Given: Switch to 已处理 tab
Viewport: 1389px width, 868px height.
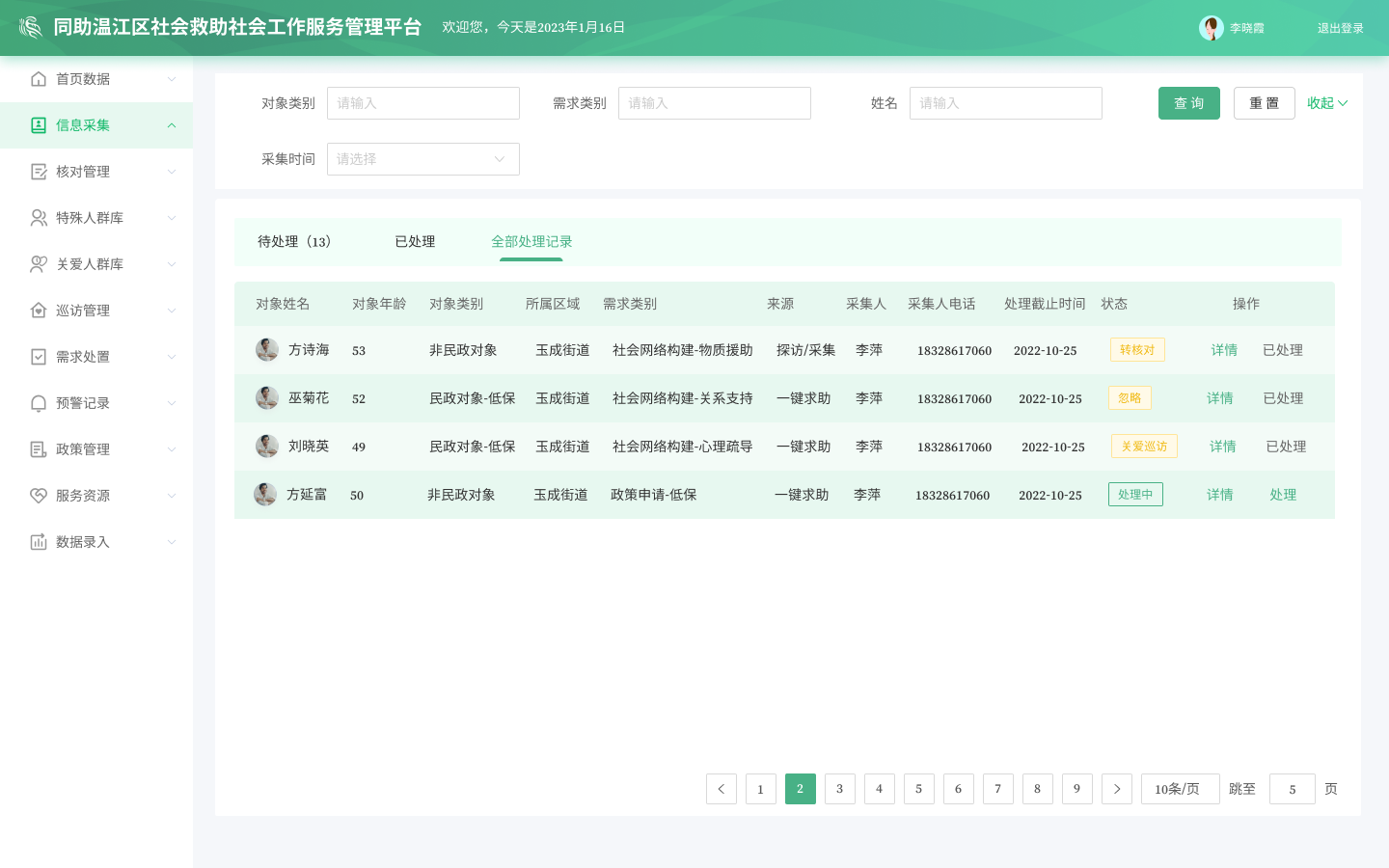Looking at the screenshot, I should click(x=415, y=241).
